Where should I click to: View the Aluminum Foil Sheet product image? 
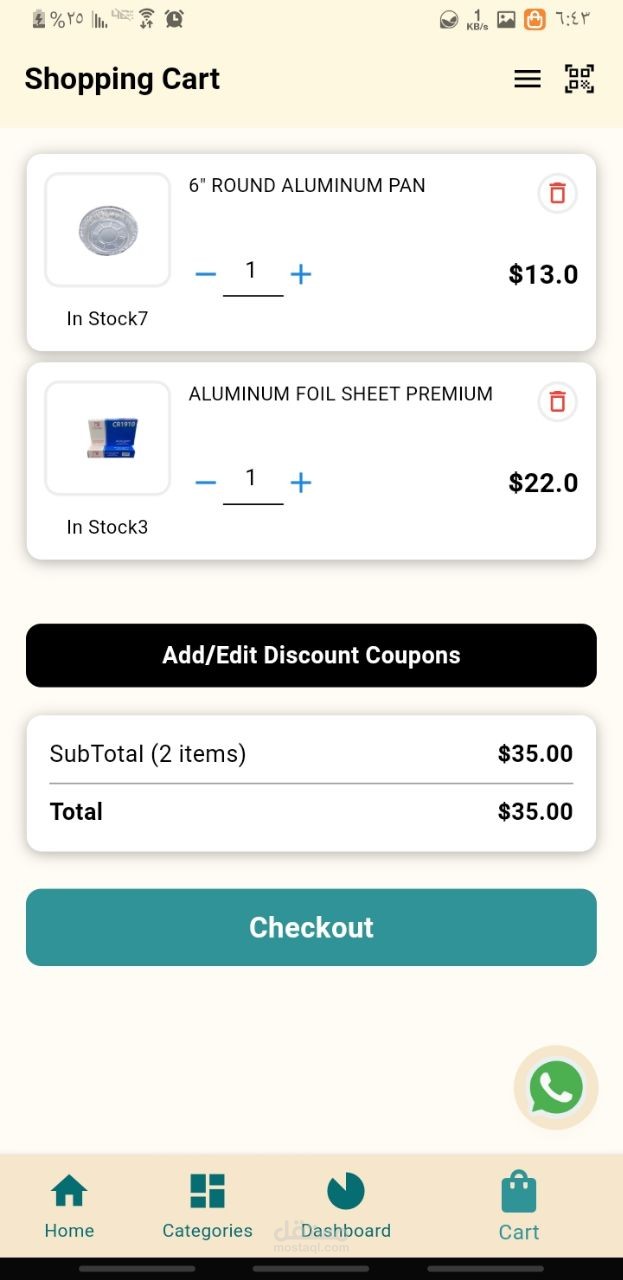107,438
